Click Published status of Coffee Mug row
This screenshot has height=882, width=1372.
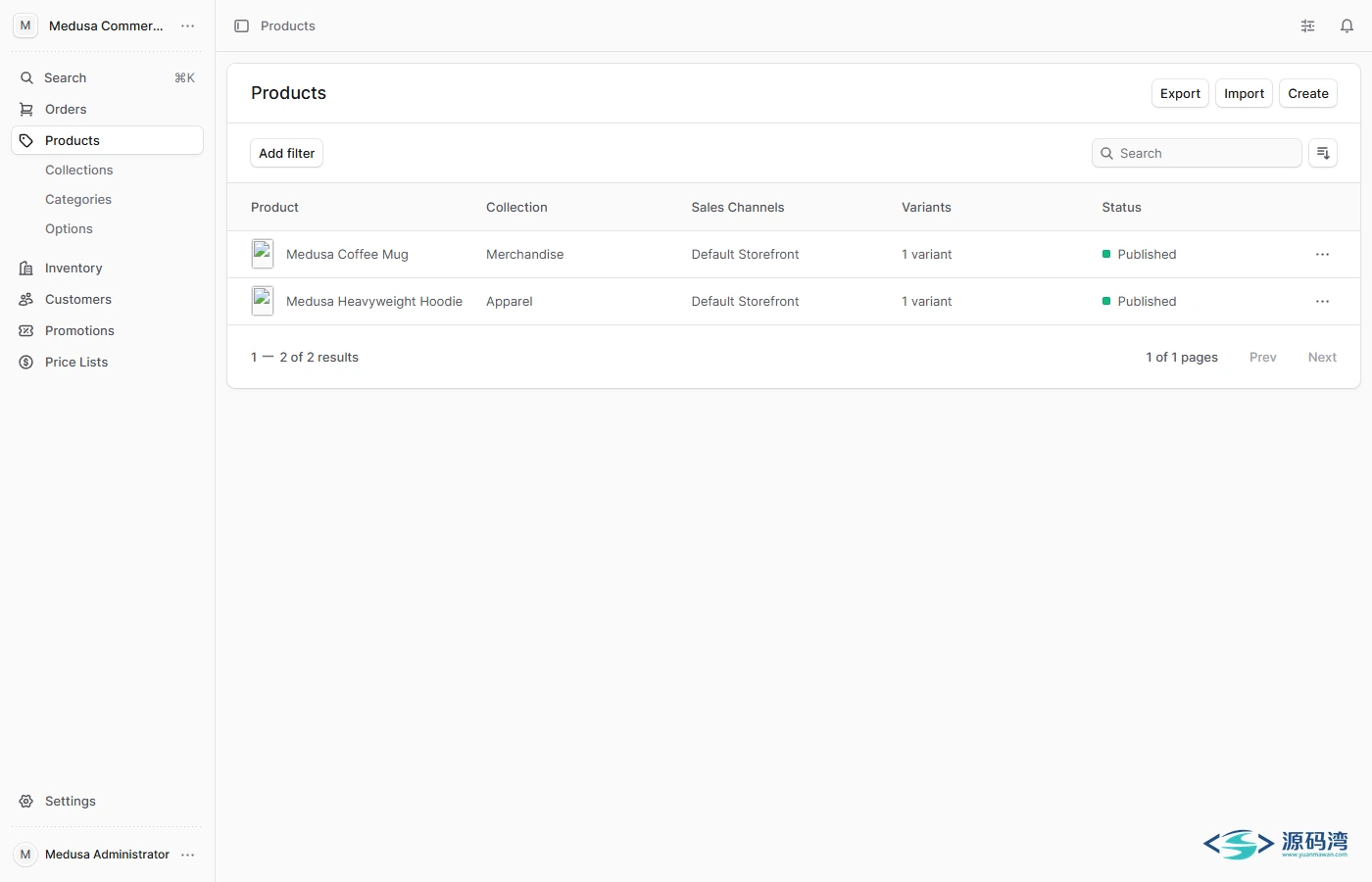pos(1139,255)
